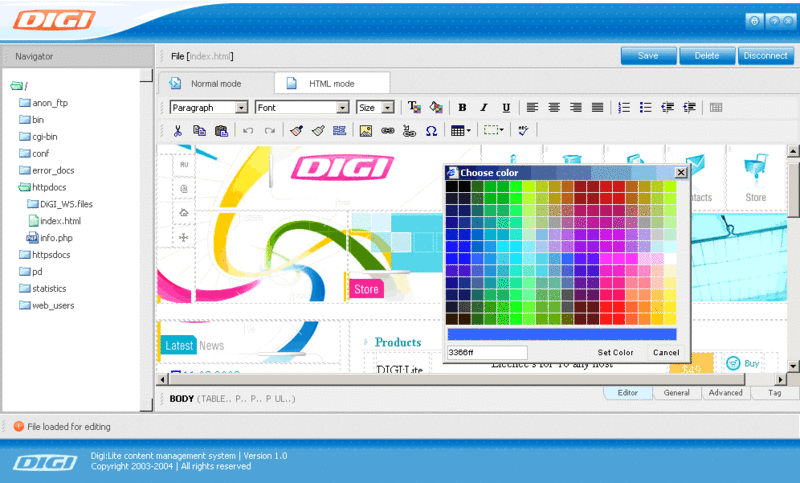The image size is (800, 483).
Task: Insert hyperlink with chain icon
Action: (x=388, y=131)
